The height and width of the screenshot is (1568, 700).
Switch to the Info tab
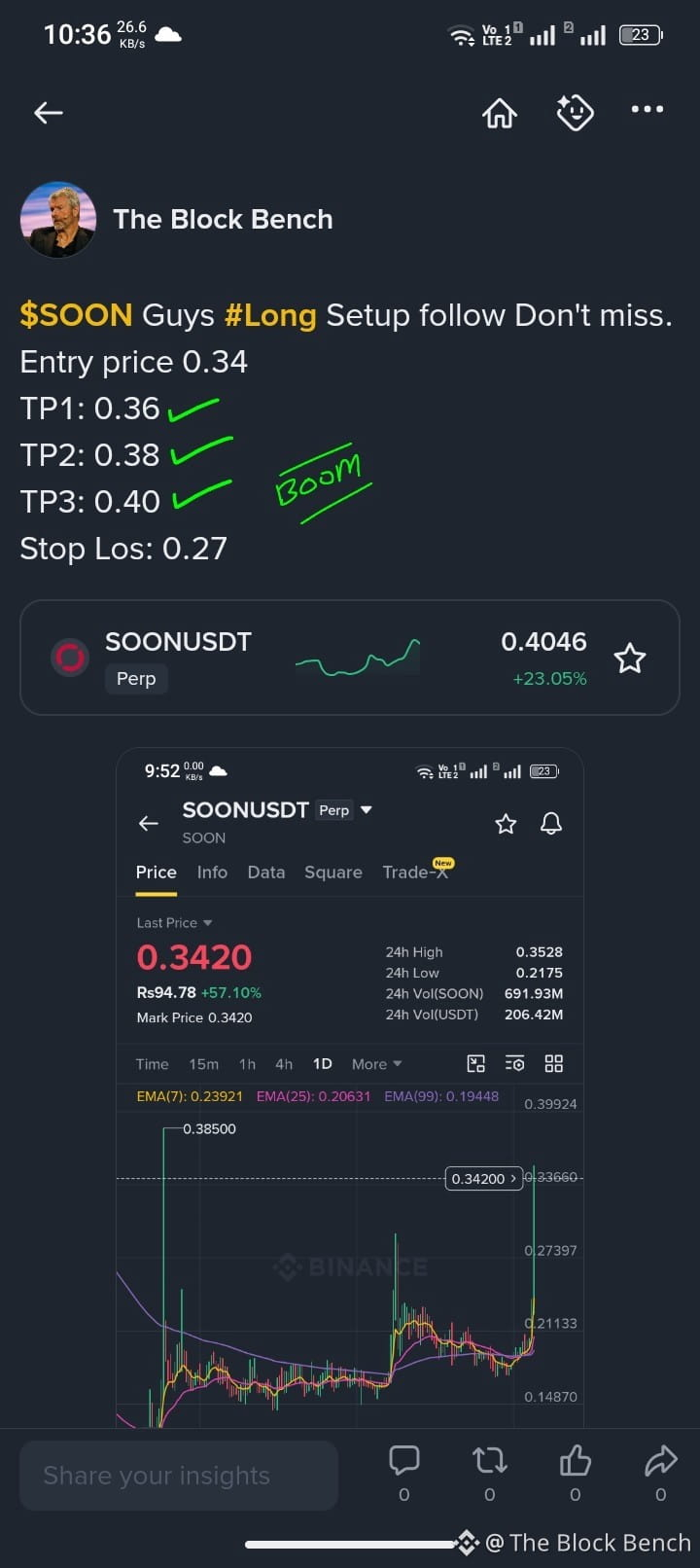pos(212,873)
